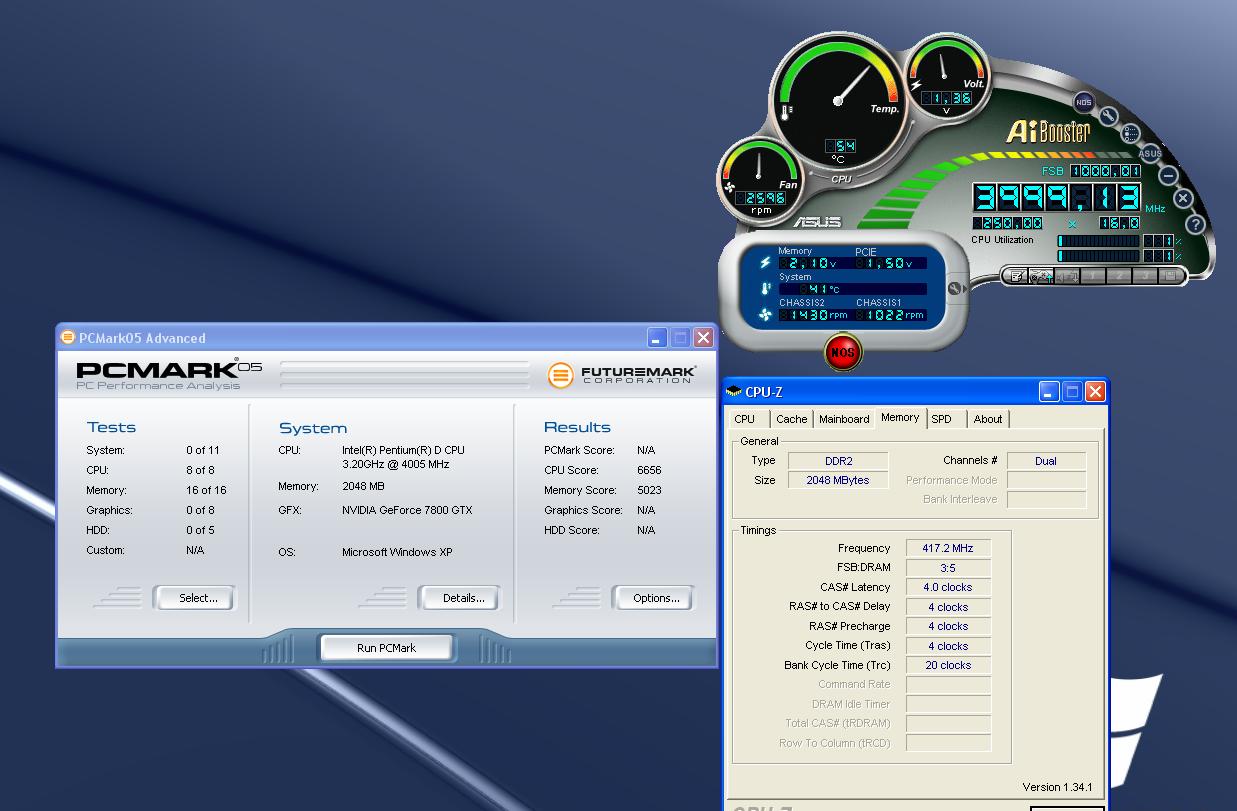Click the floppy disk save icon in AI Booster

point(1170,276)
